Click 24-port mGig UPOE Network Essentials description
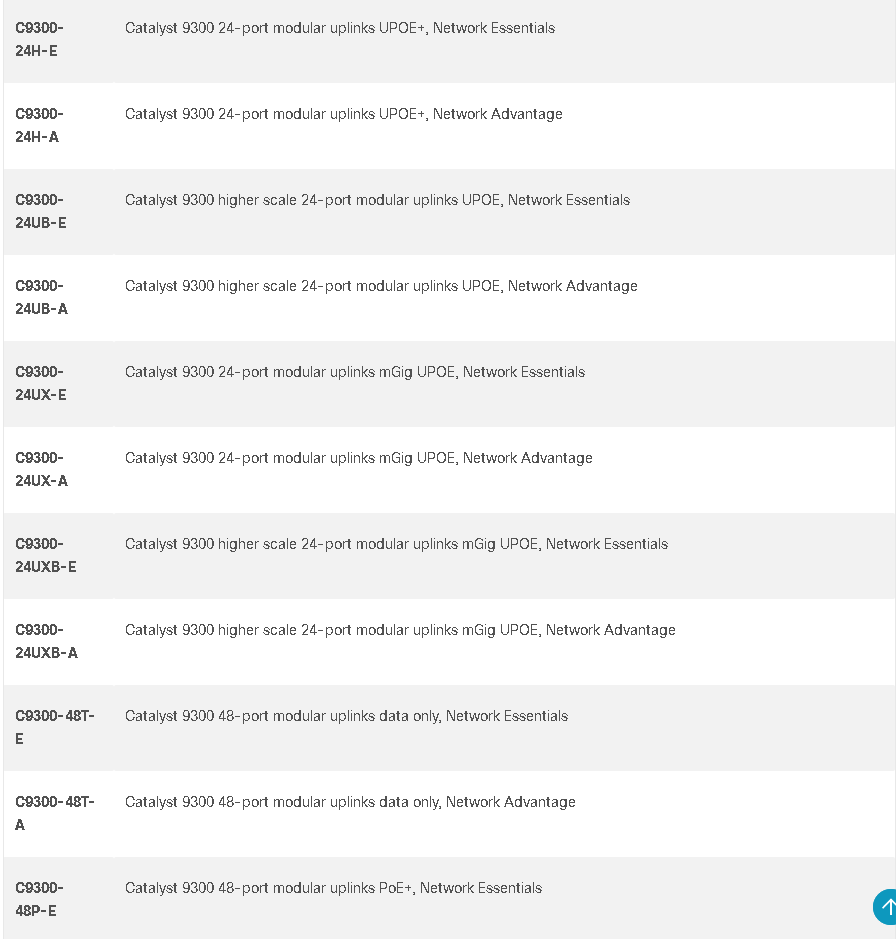Image resolution: width=896 pixels, height=939 pixels. (355, 372)
